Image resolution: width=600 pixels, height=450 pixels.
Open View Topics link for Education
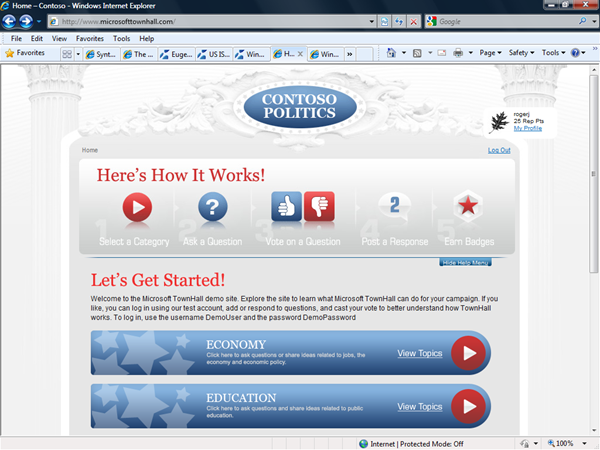pos(420,406)
